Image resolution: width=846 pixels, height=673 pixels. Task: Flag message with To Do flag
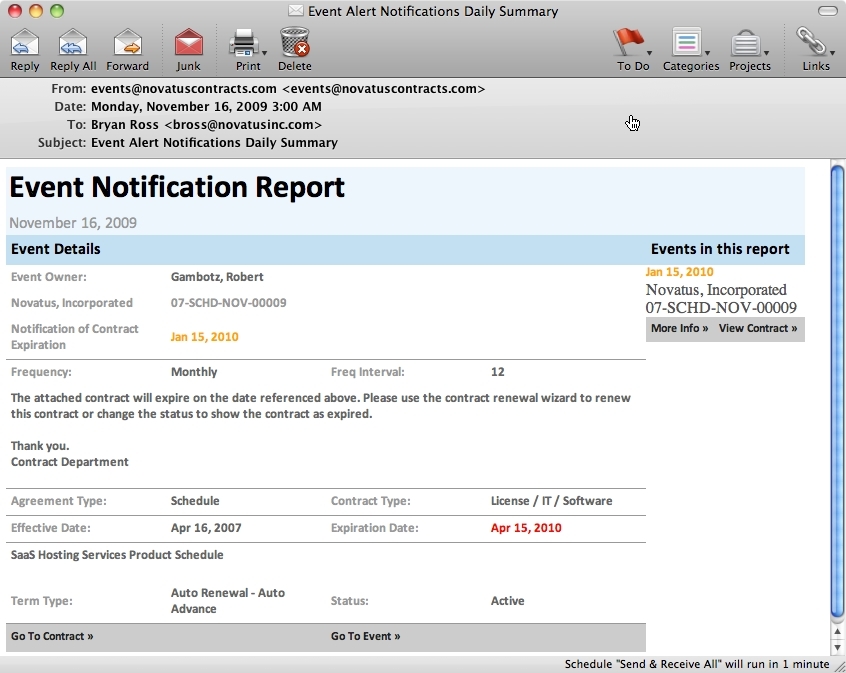pos(629,42)
